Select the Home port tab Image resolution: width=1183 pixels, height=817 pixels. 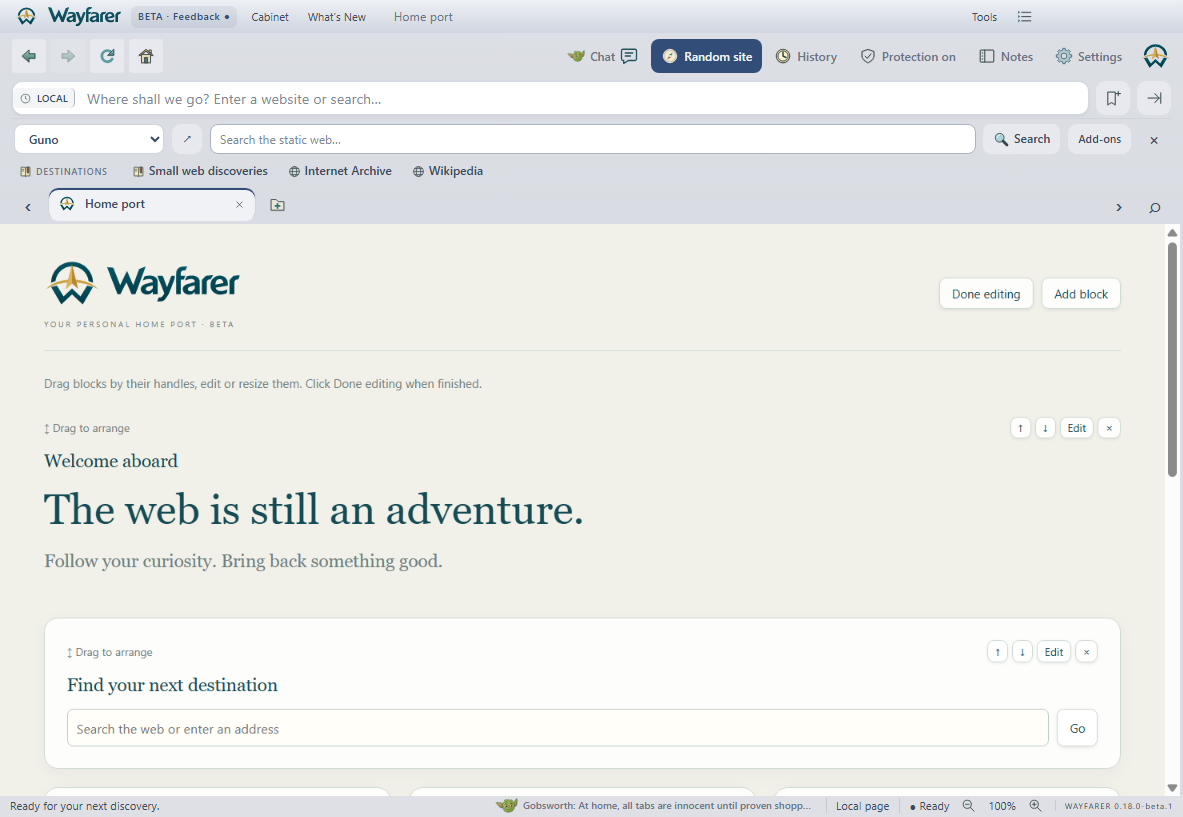152,204
